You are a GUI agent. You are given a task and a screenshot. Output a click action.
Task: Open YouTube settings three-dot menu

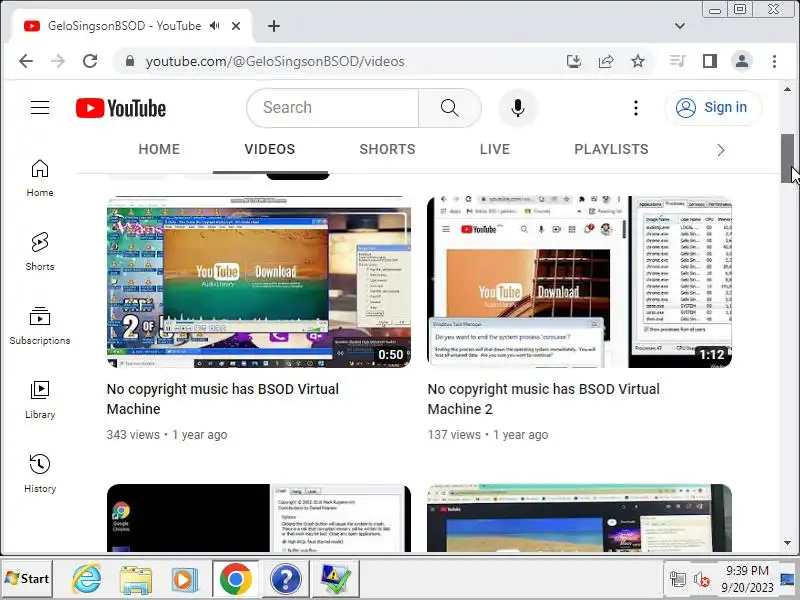636,108
